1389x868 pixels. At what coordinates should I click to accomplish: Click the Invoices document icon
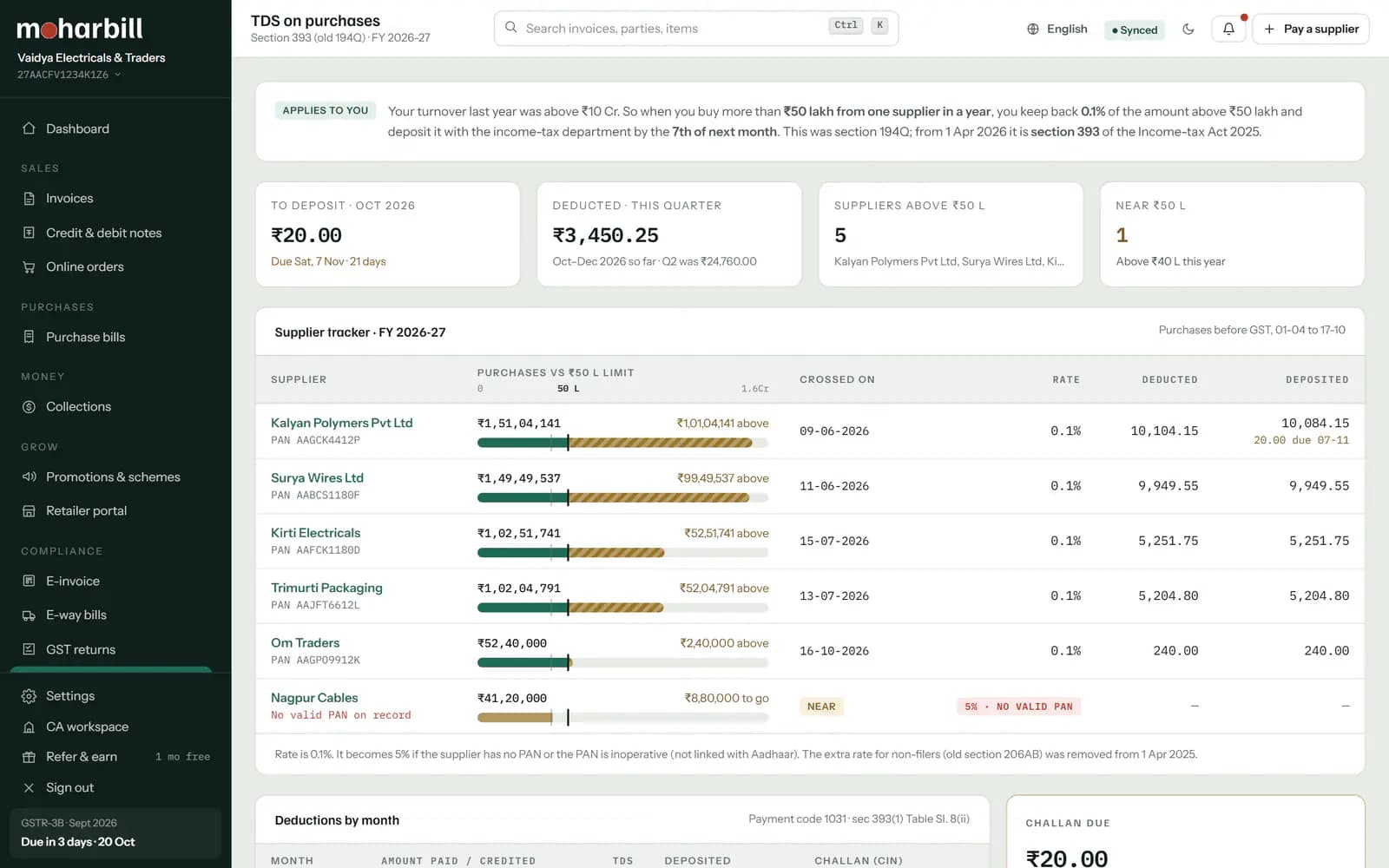pos(29,198)
